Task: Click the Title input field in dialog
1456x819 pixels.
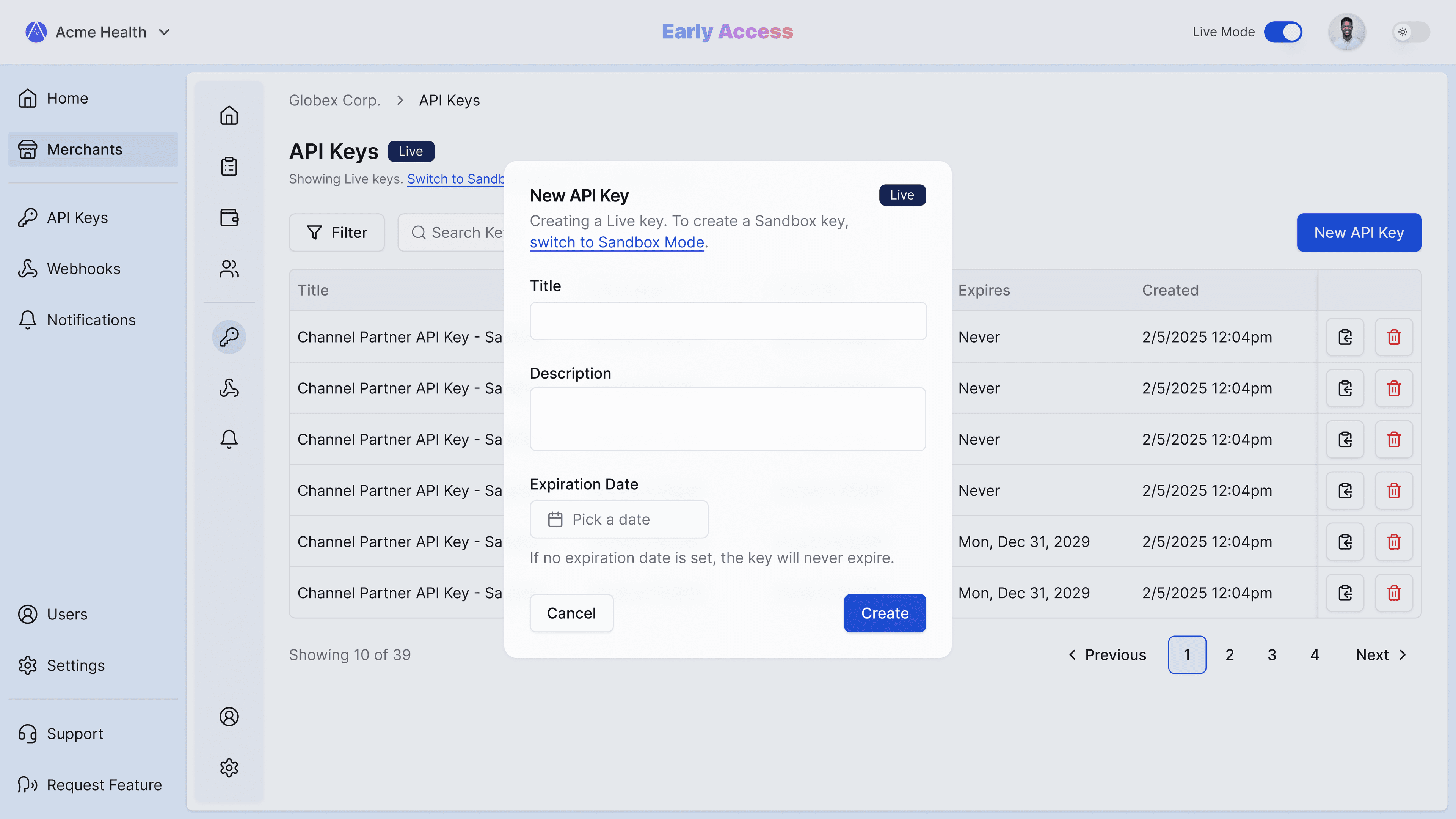Action: (x=728, y=321)
